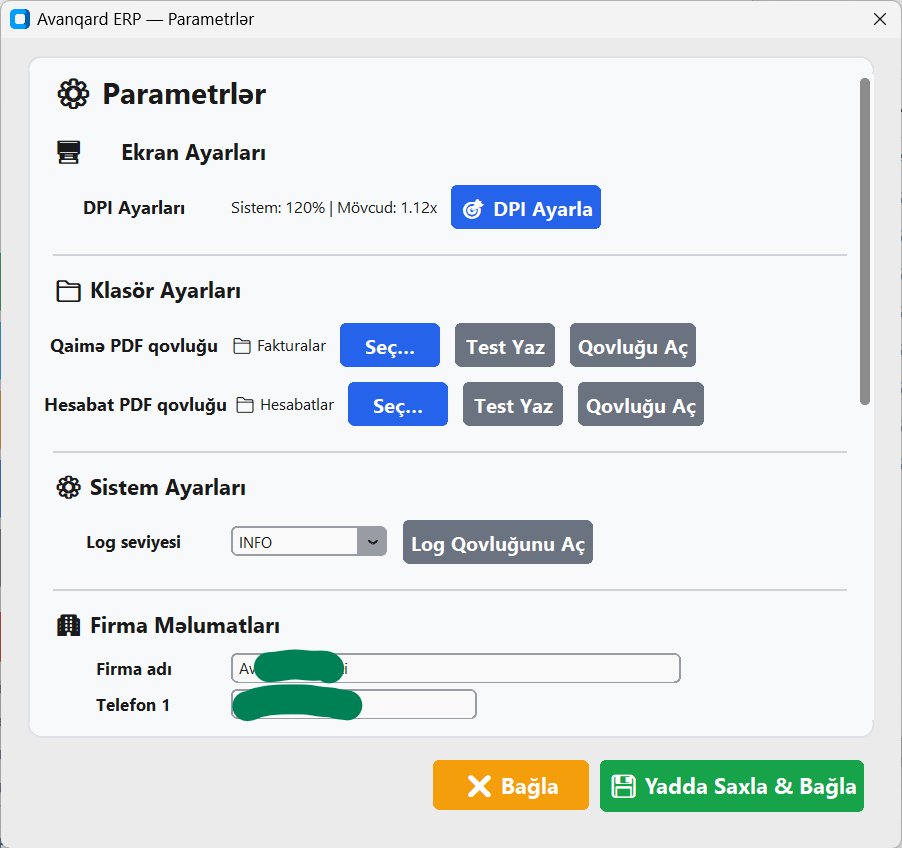Click the folder icon next to Hesabatlar label
The height and width of the screenshot is (848, 902).
coord(243,404)
